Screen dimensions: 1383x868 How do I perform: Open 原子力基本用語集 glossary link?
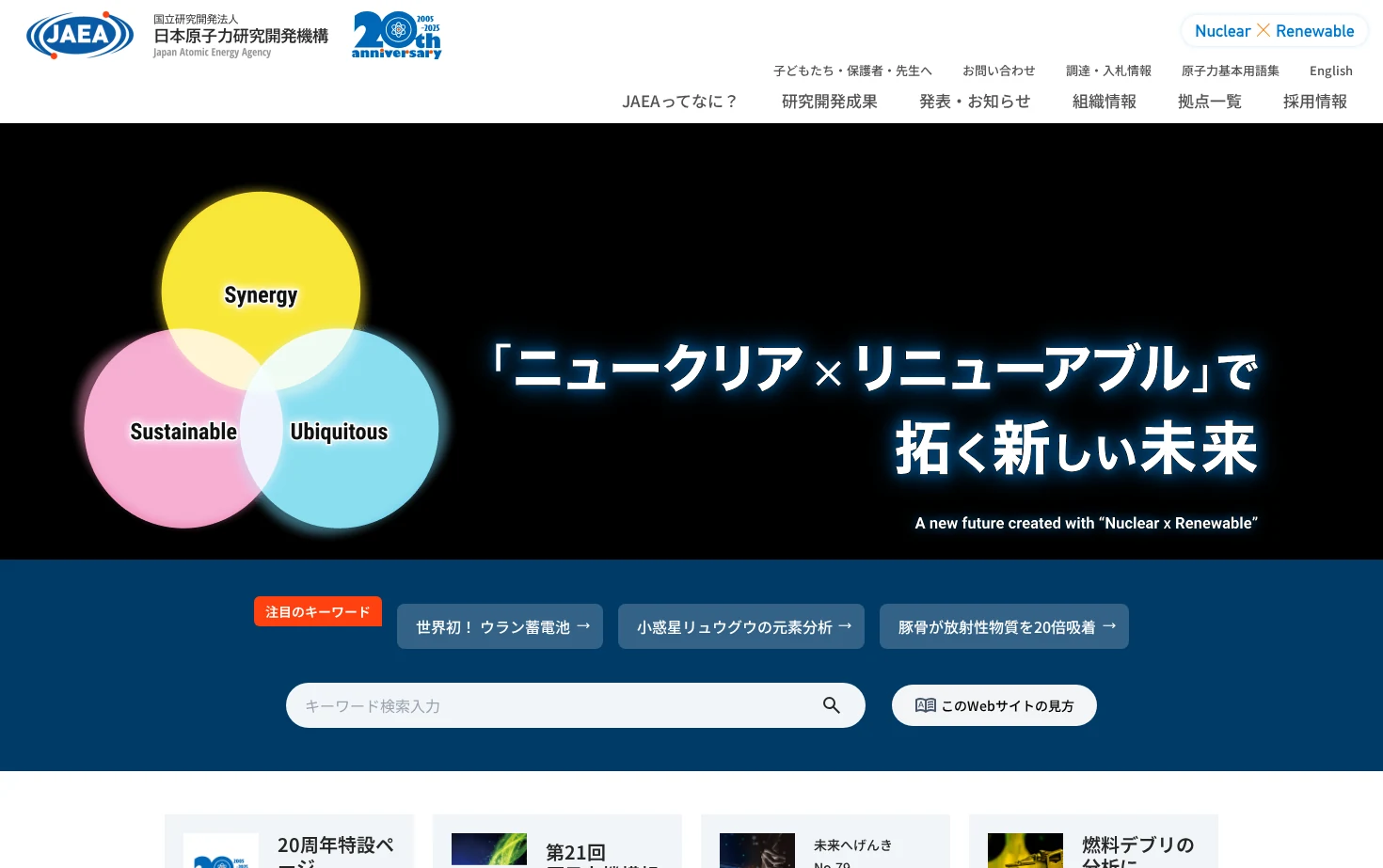tap(1230, 71)
